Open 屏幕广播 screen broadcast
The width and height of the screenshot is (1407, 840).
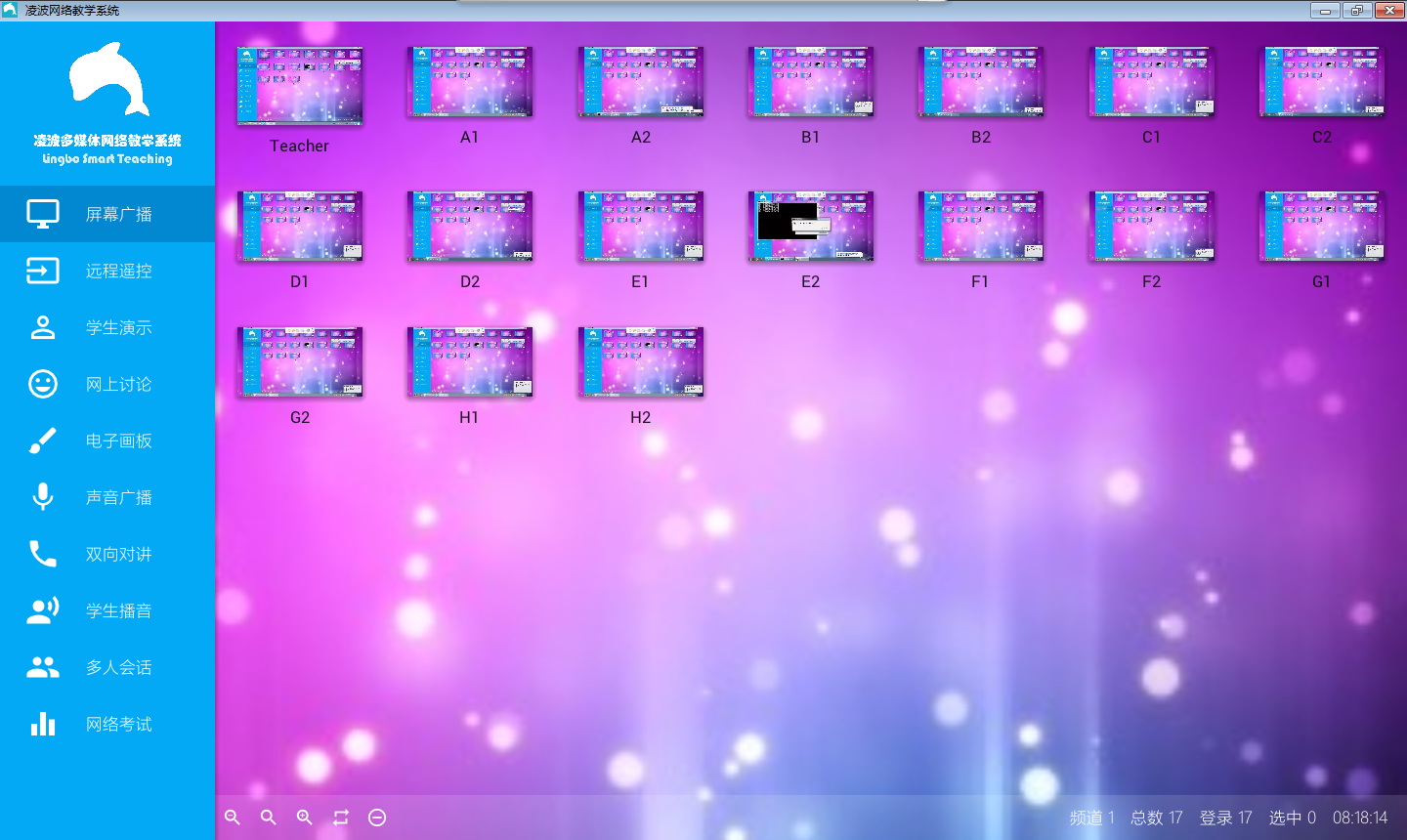107,214
